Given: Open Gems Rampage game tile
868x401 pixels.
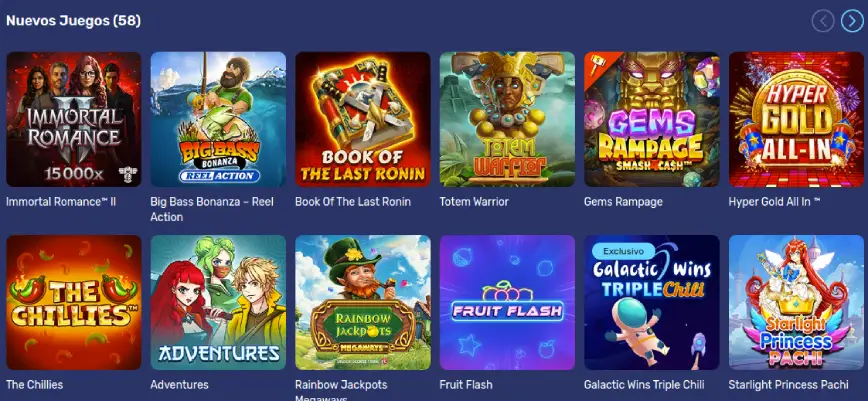Looking at the screenshot, I should pos(652,119).
